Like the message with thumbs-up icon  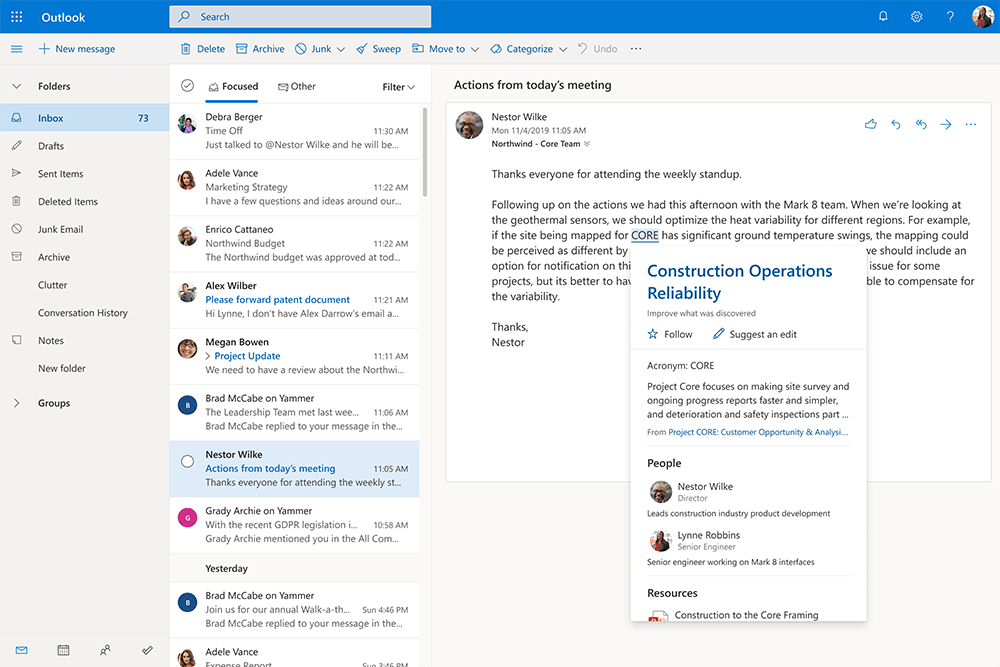[x=871, y=124]
